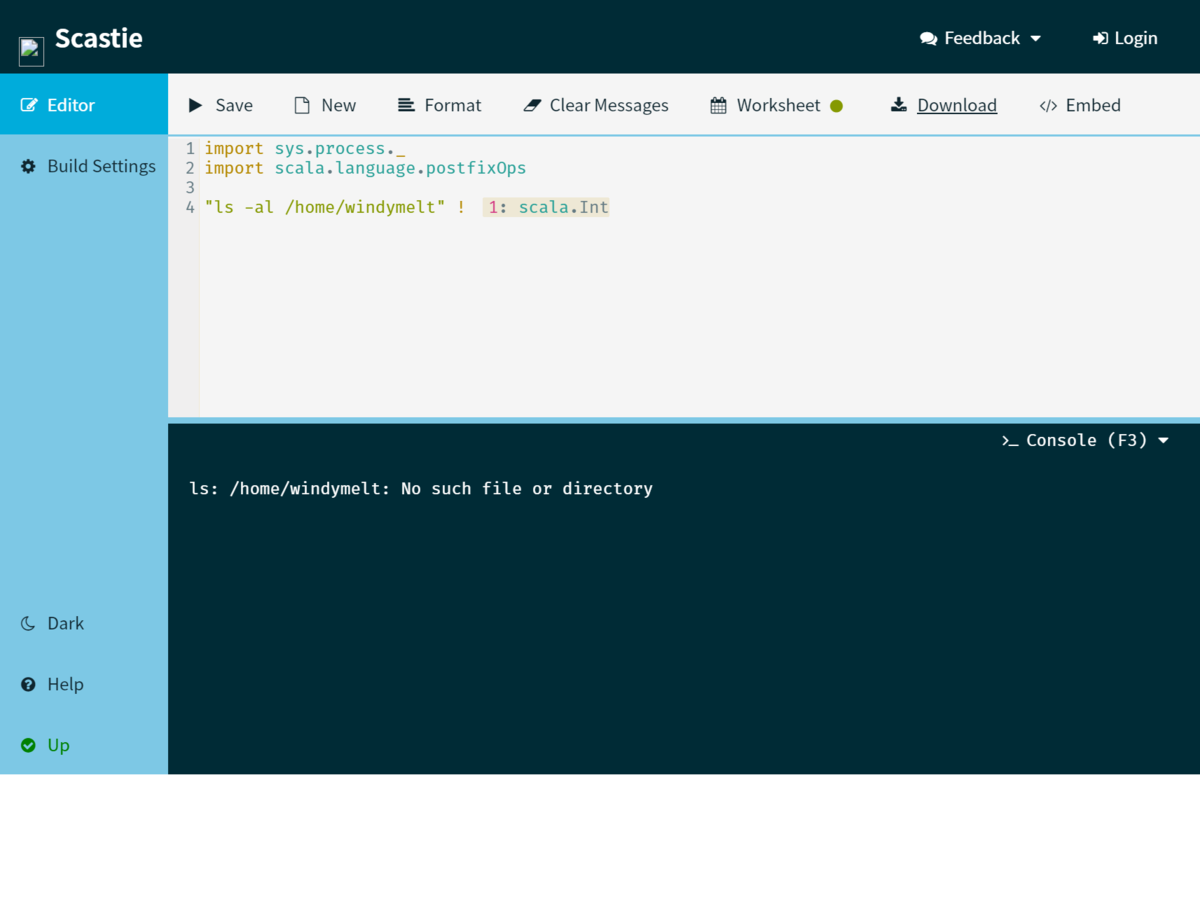
Task: Expand the Console (F3) chevron
Action: [x=1163, y=440]
